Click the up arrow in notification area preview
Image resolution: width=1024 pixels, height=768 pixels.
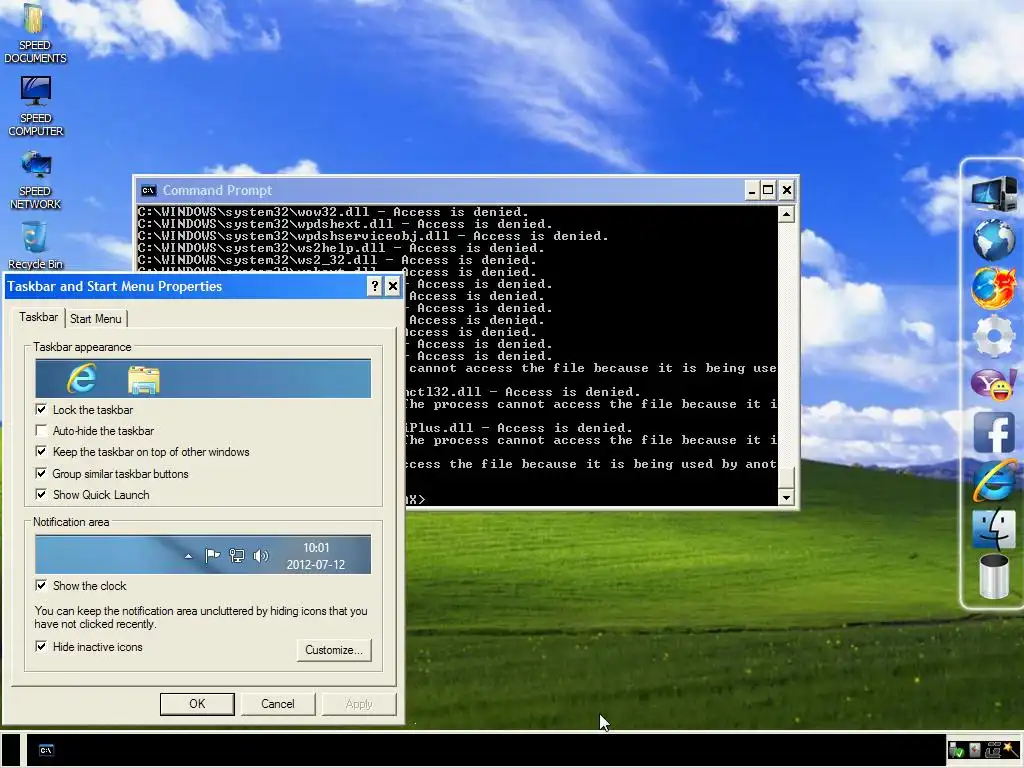(x=188, y=556)
